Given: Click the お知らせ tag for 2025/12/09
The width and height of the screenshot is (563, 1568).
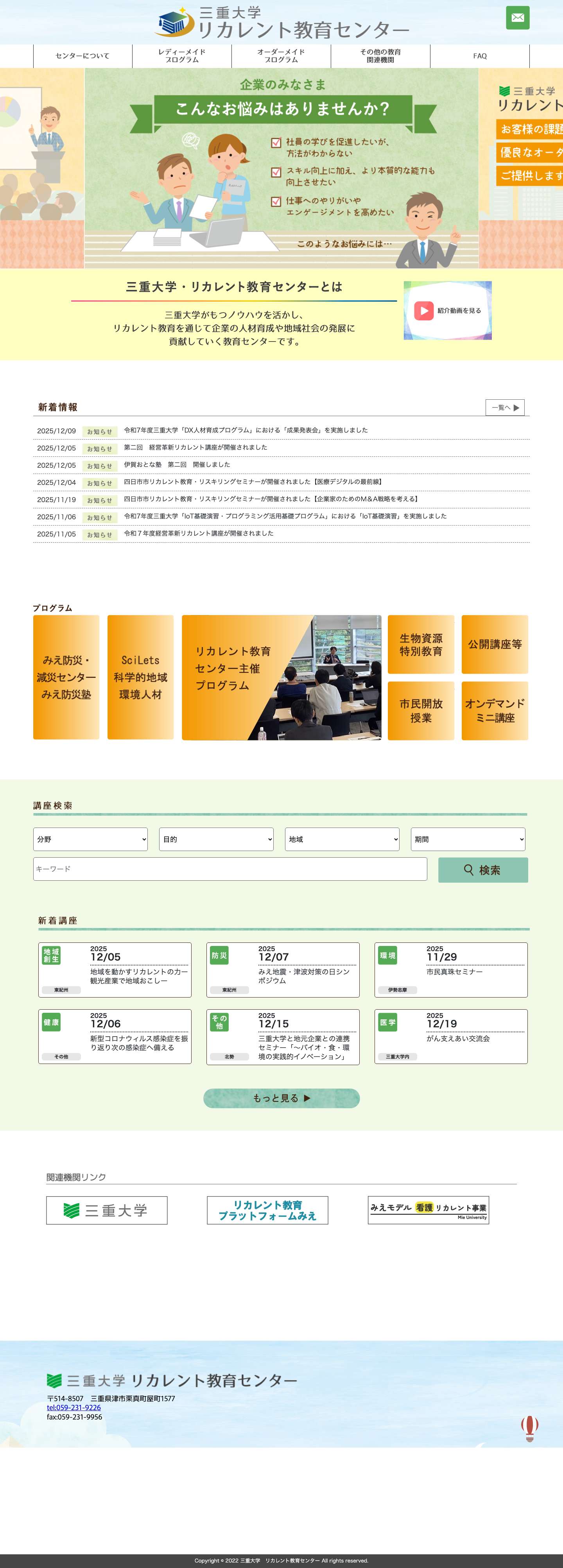Looking at the screenshot, I should 100,432.
